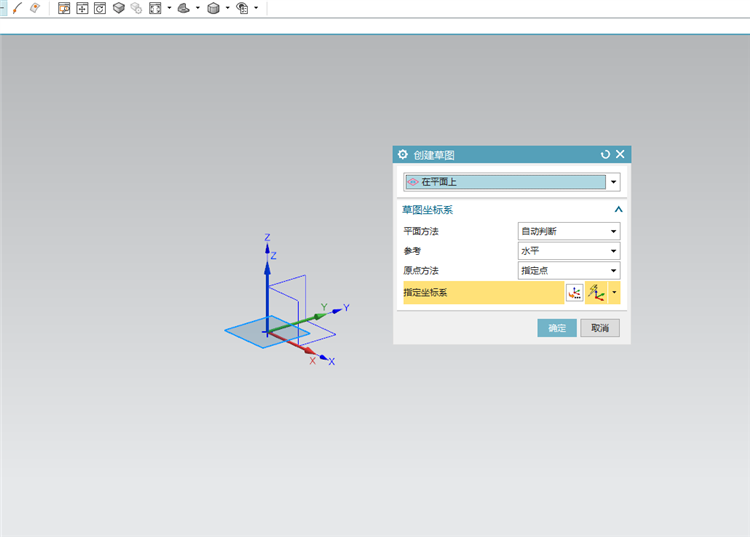Click the solid box shaded view icon
Viewport: 750px width, 537px height.
(119, 8)
